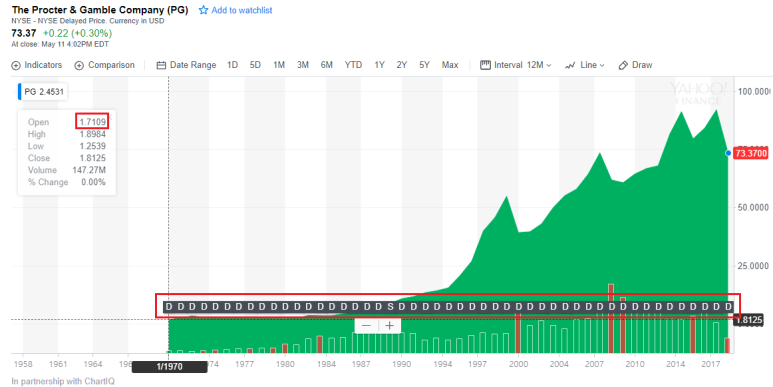The height and width of the screenshot is (387, 773).
Task: Click the % Change value 0.00%
Action: [93, 182]
